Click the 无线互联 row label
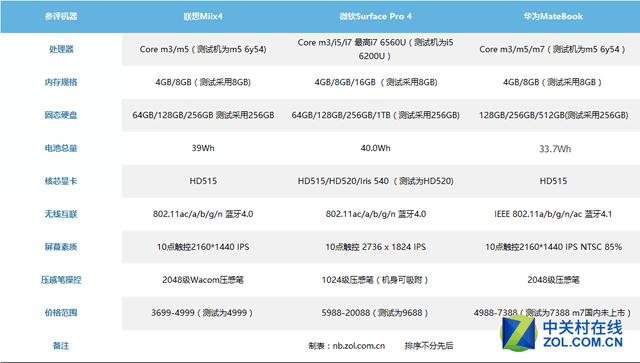 coord(61,214)
